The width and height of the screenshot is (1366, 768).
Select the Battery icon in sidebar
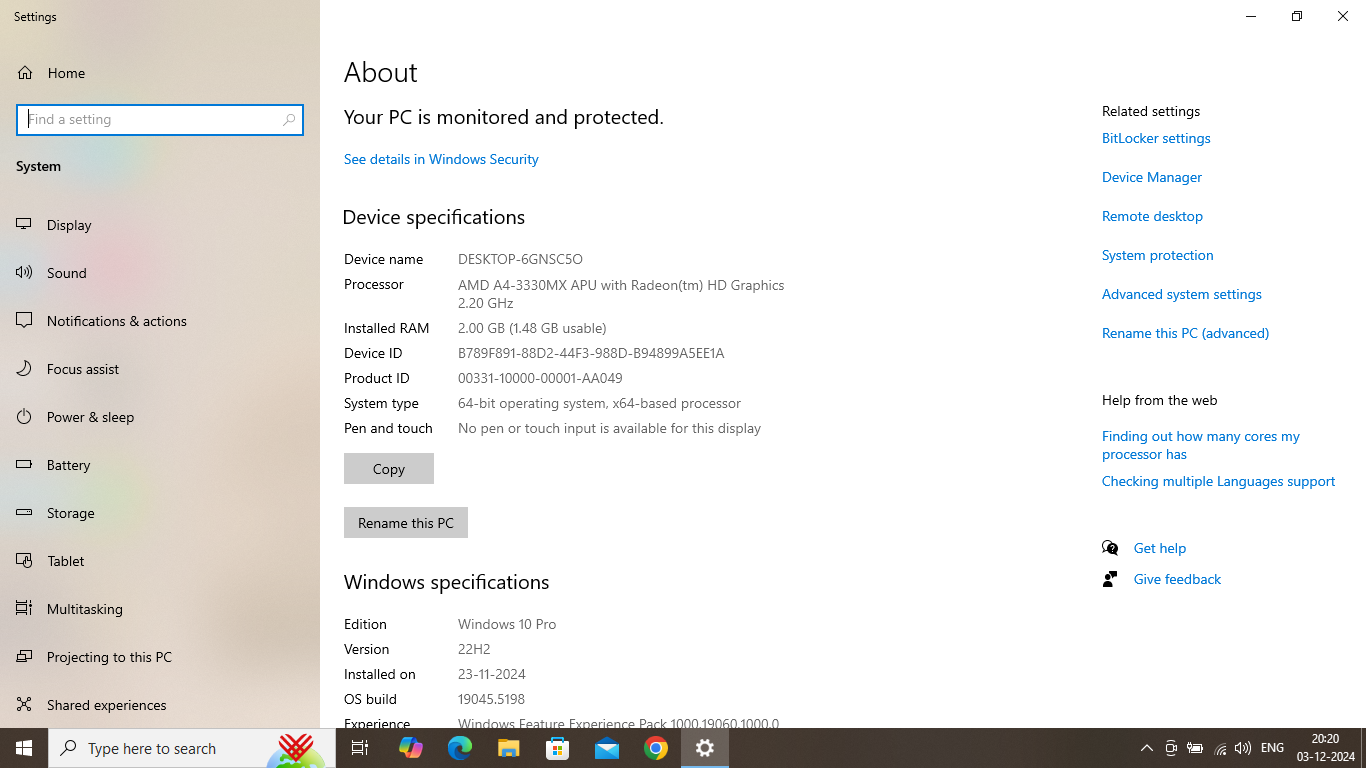[25, 465]
